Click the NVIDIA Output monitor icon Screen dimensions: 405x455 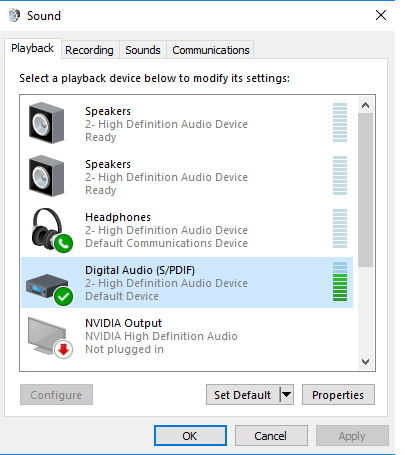point(47,335)
